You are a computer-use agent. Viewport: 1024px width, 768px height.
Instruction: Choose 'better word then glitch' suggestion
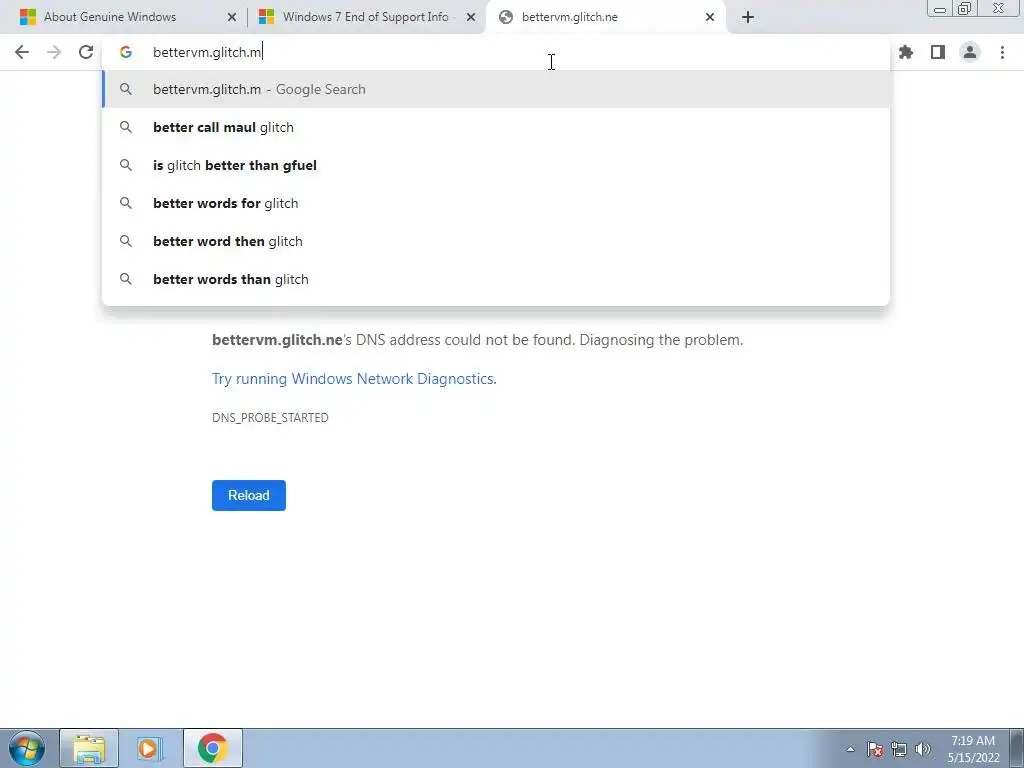pos(496,241)
